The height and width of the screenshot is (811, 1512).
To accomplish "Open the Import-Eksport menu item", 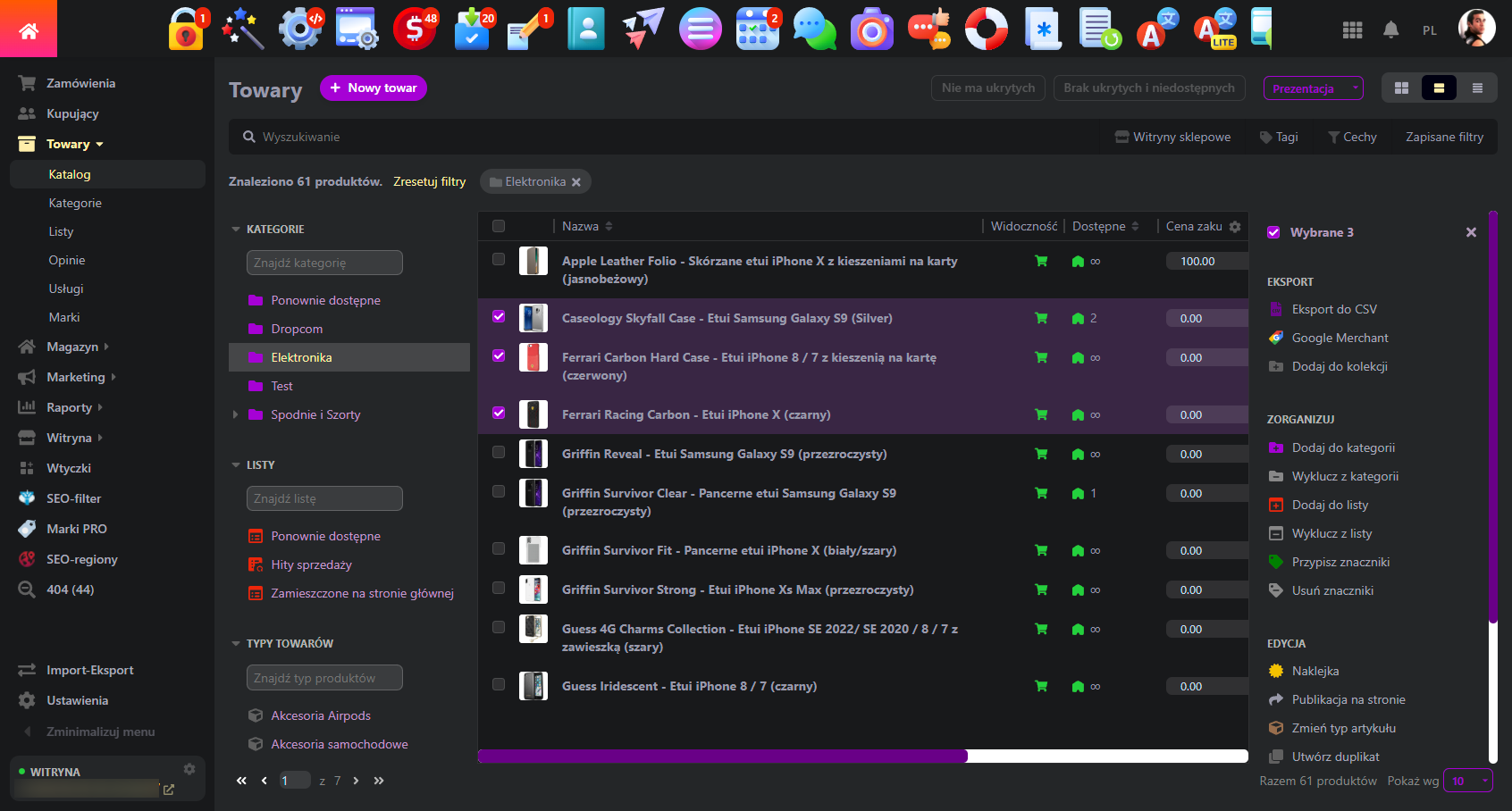I will pyautogui.click(x=89, y=670).
